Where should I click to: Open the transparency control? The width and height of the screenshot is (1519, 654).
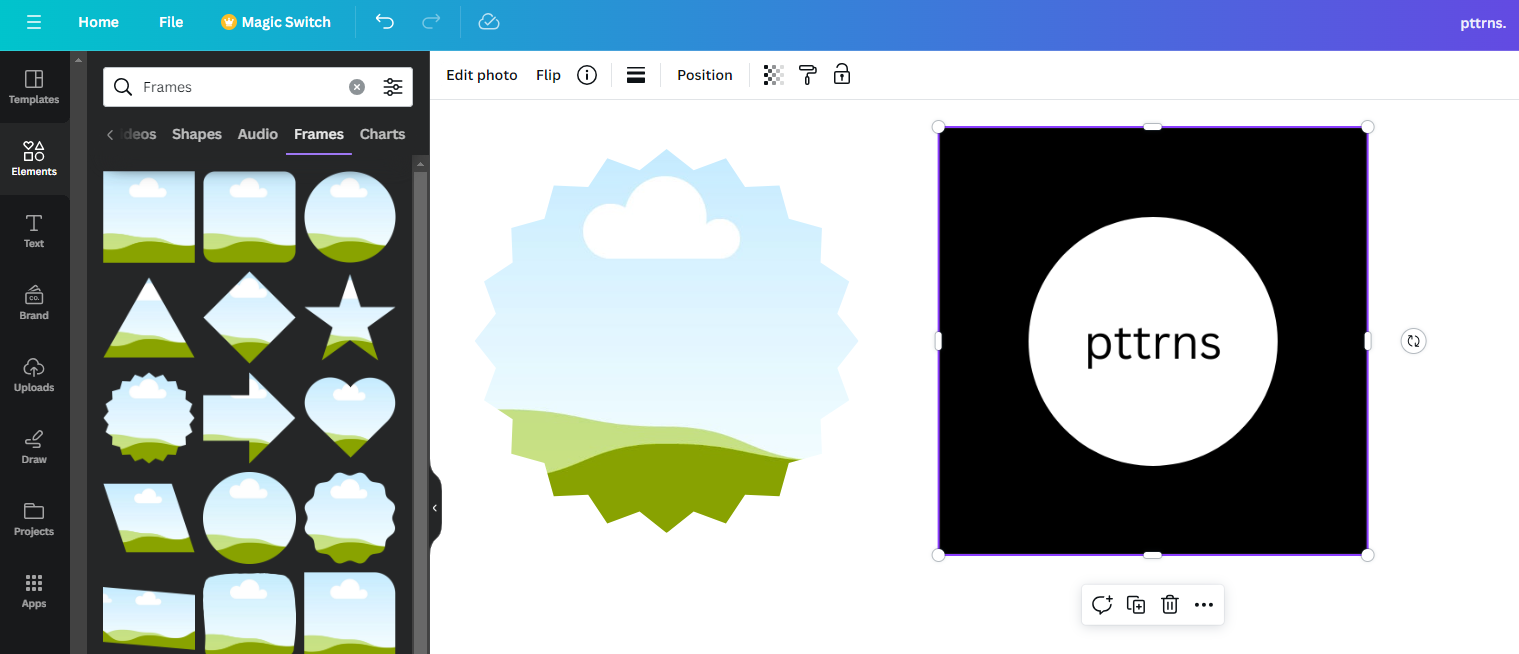click(773, 75)
